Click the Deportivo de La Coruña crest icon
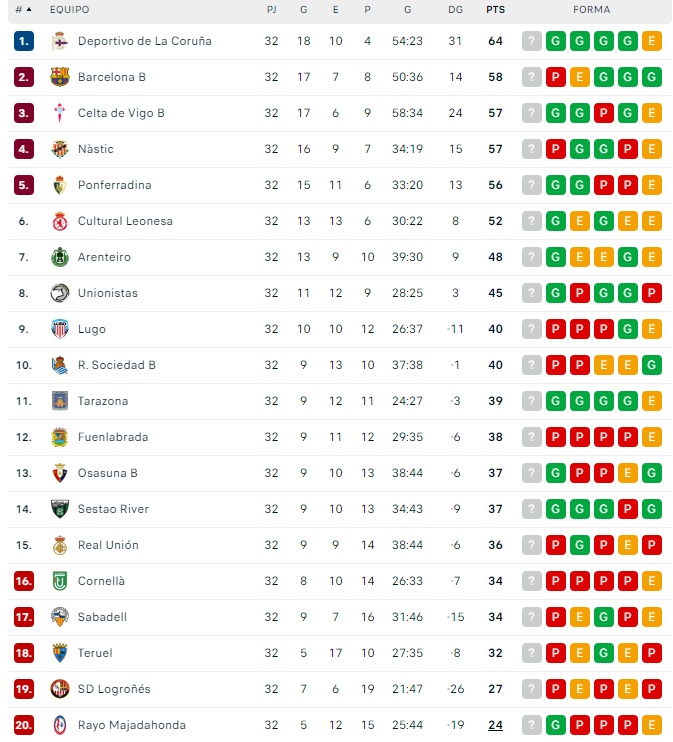 tap(60, 41)
